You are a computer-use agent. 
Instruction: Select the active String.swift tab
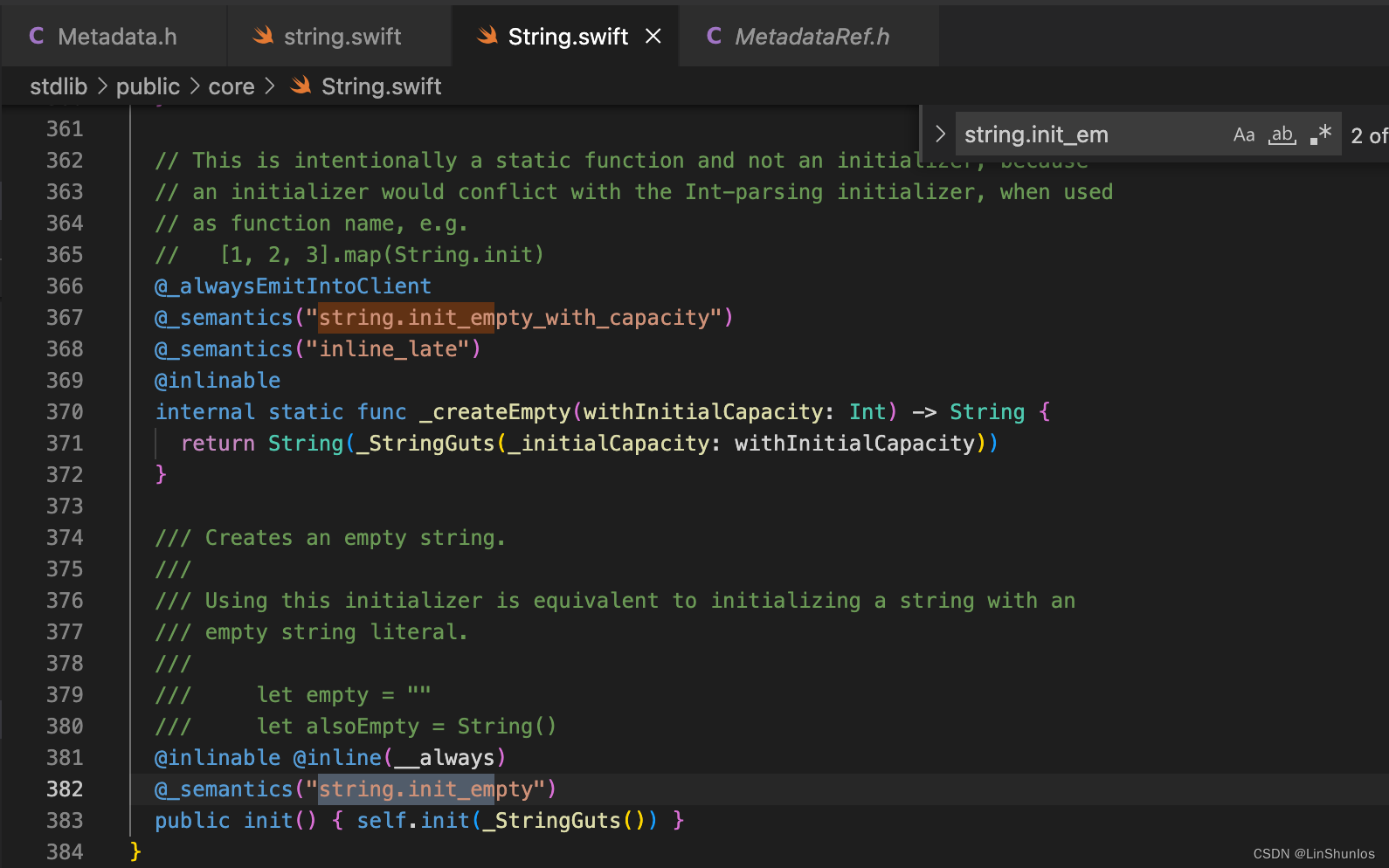point(565,36)
